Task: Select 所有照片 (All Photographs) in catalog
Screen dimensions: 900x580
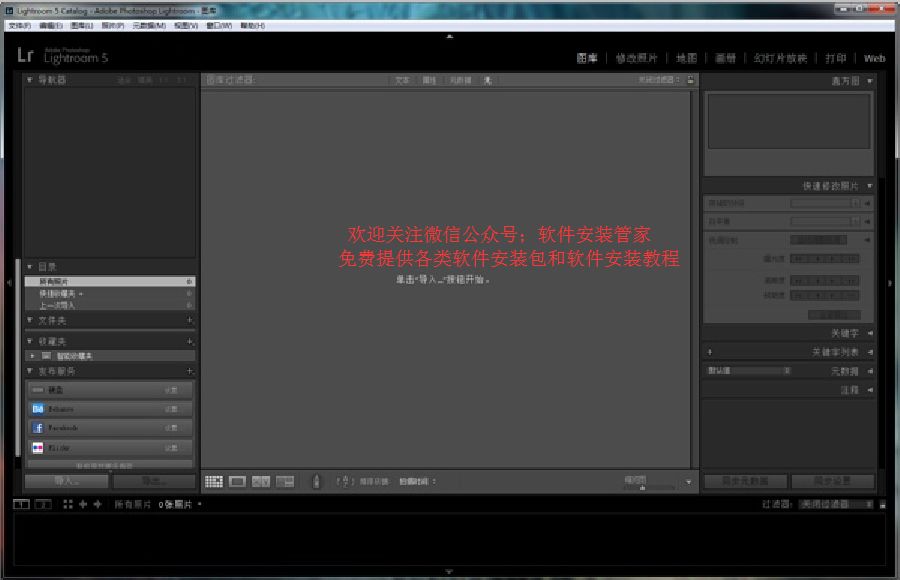Action: click(x=108, y=282)
